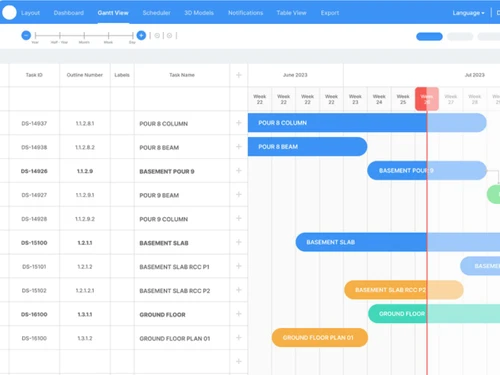Screen dimensions: 500x375
Task: Click task ID DS-14937
Action: [x=34, y=123]
